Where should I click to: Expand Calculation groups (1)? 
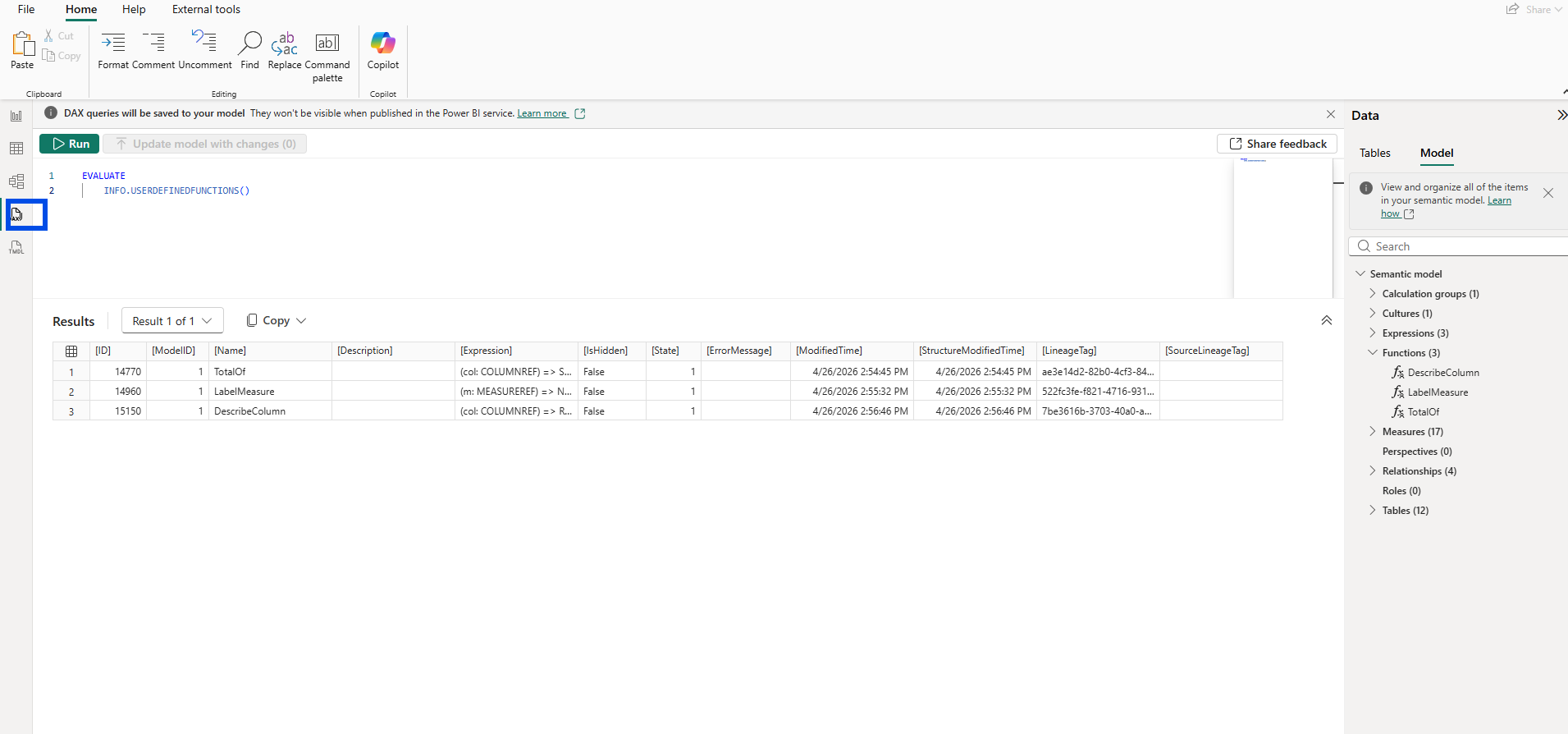pyautogui.click(x=1373, y=293)
